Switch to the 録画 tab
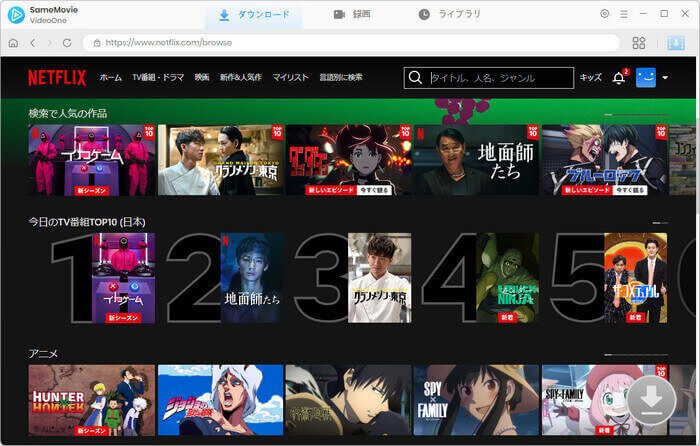The height and width of the screenshot is (446, 700). pyautogui.click(x=352, y=15)
